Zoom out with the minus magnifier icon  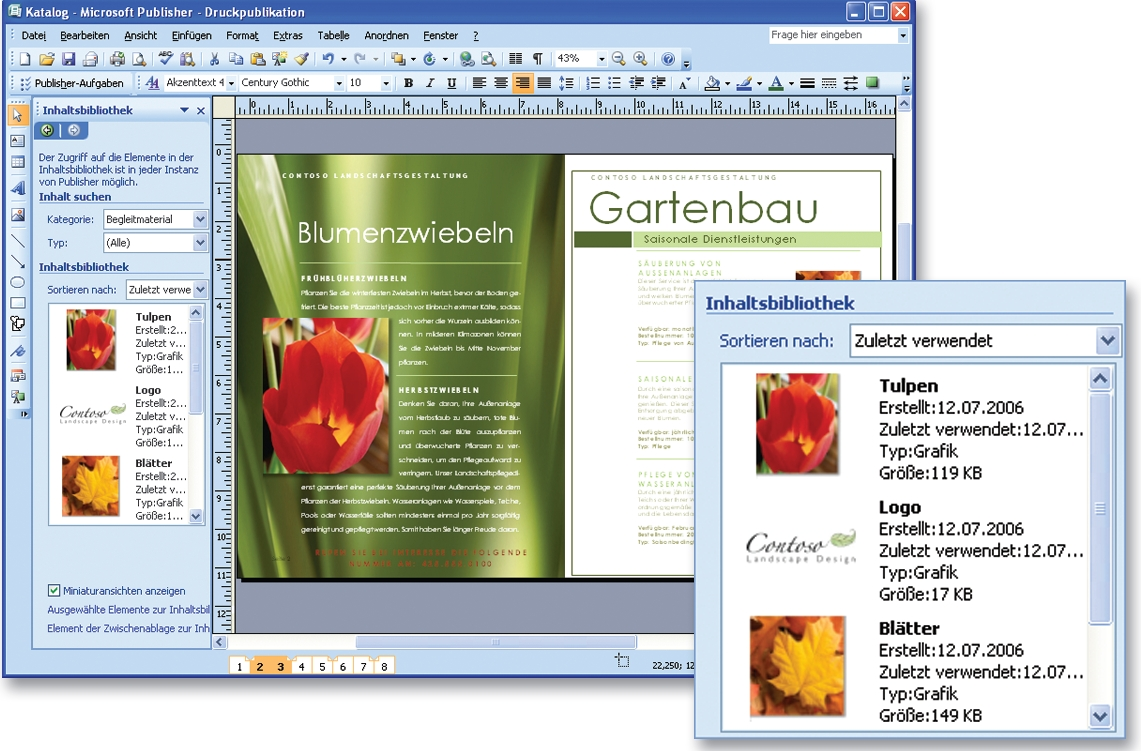[x=619, y=59]
